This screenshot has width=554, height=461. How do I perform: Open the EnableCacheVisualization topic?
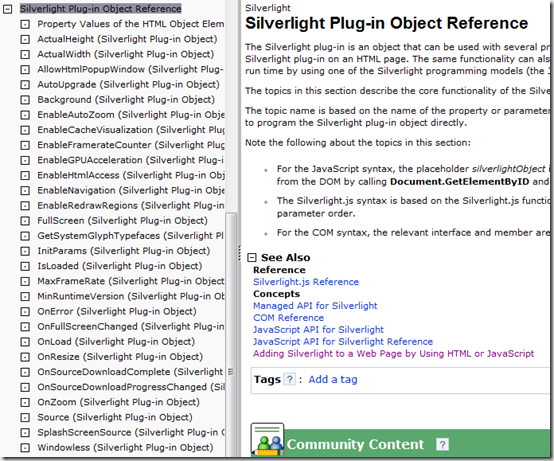coord(131,130)
